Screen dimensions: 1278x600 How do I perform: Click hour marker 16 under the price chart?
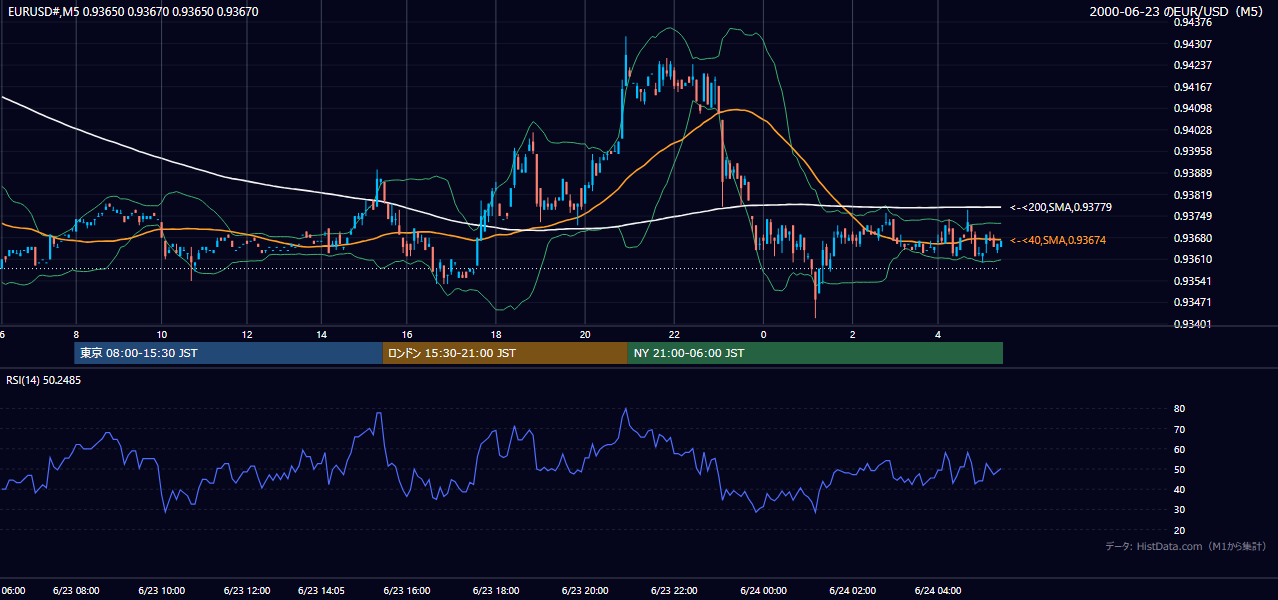[407, 334]
